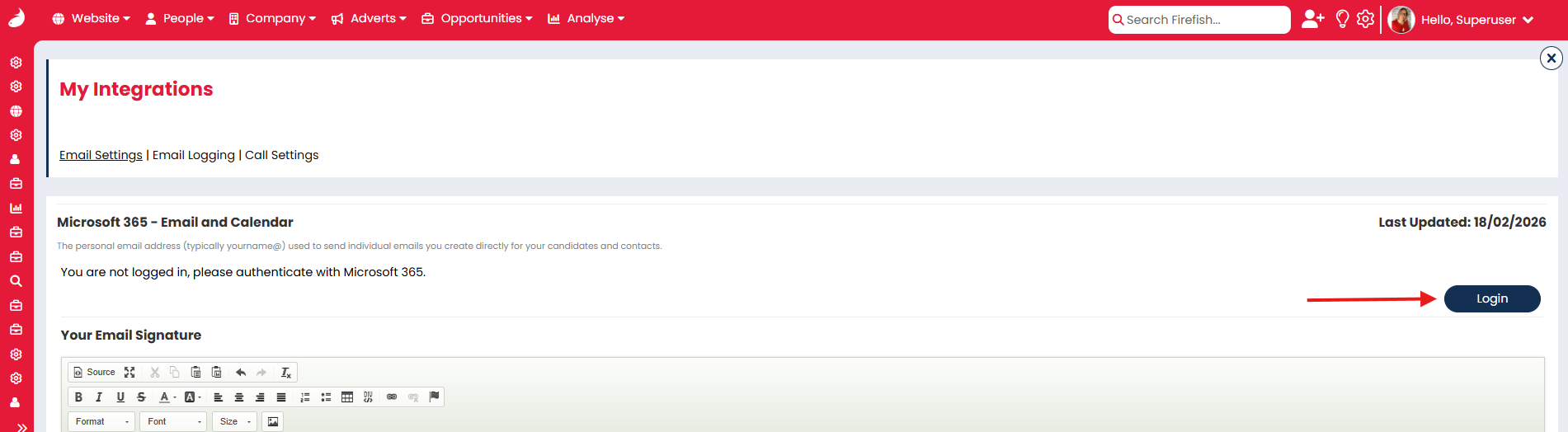Click the Cut icon in editor toolbar
The height and width of the screenshot is (432, 1568).
coord(154,373)
